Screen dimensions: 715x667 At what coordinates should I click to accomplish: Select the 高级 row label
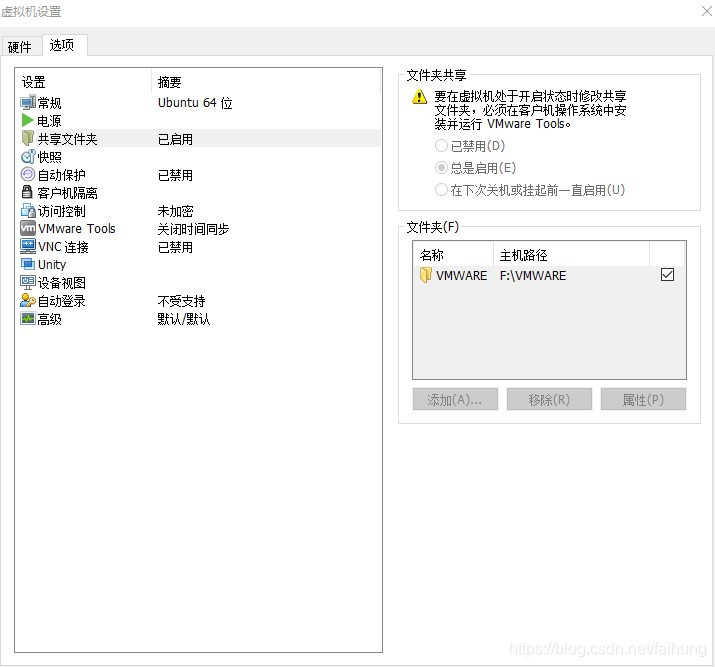[49, 319]
